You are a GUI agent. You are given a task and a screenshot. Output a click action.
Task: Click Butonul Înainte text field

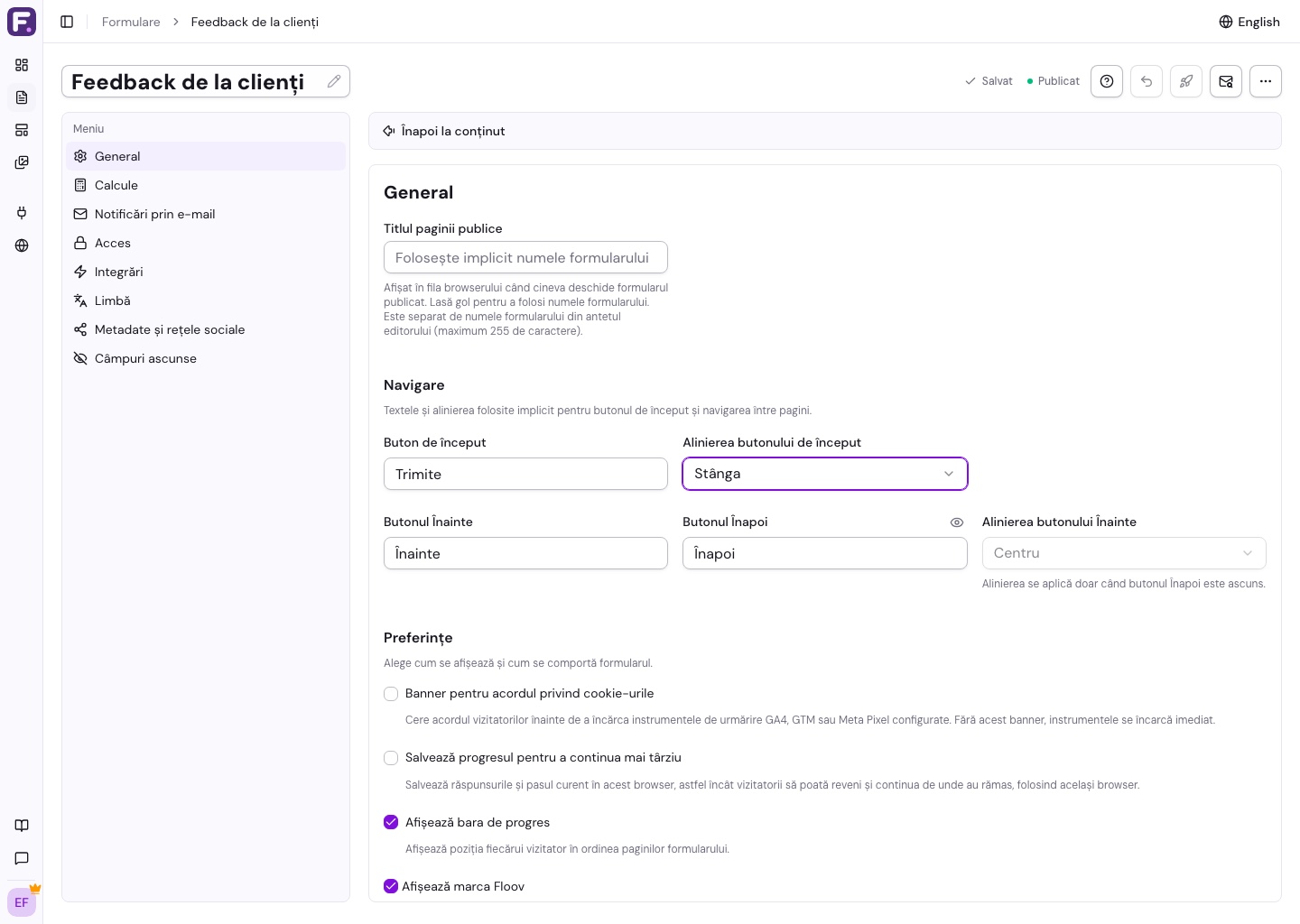point(525,553)
